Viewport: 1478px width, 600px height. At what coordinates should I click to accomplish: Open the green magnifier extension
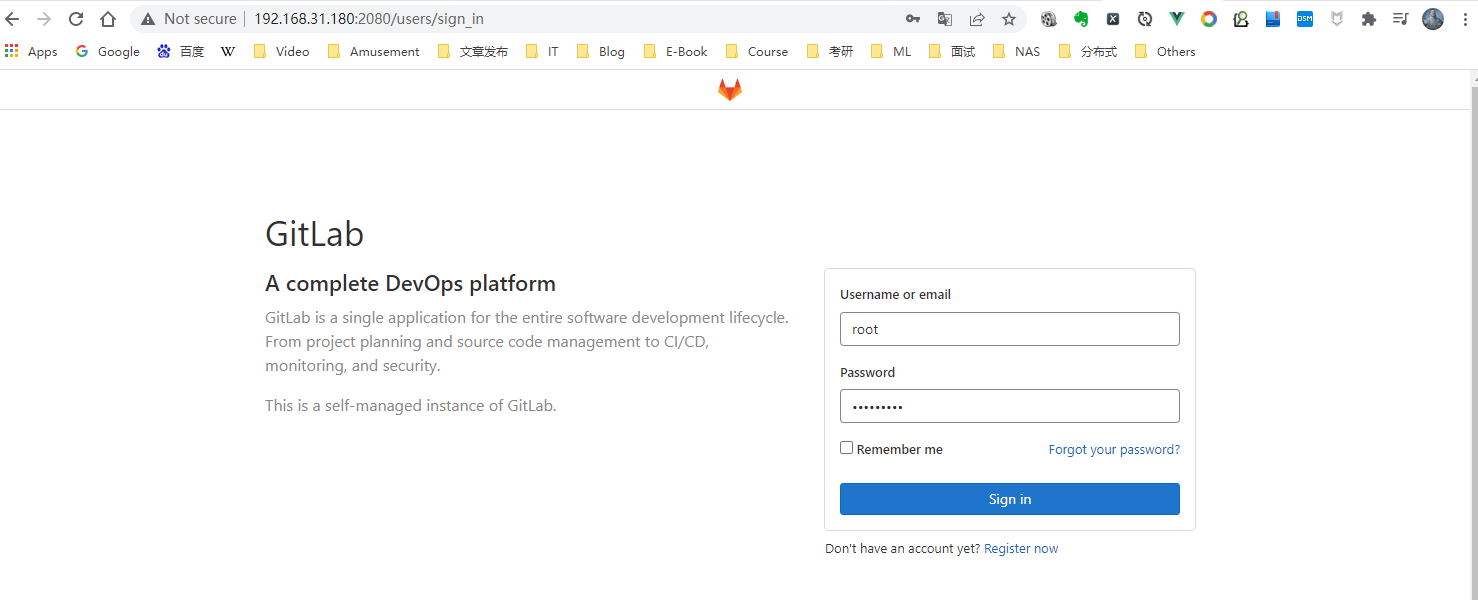tap(1241, 19)
